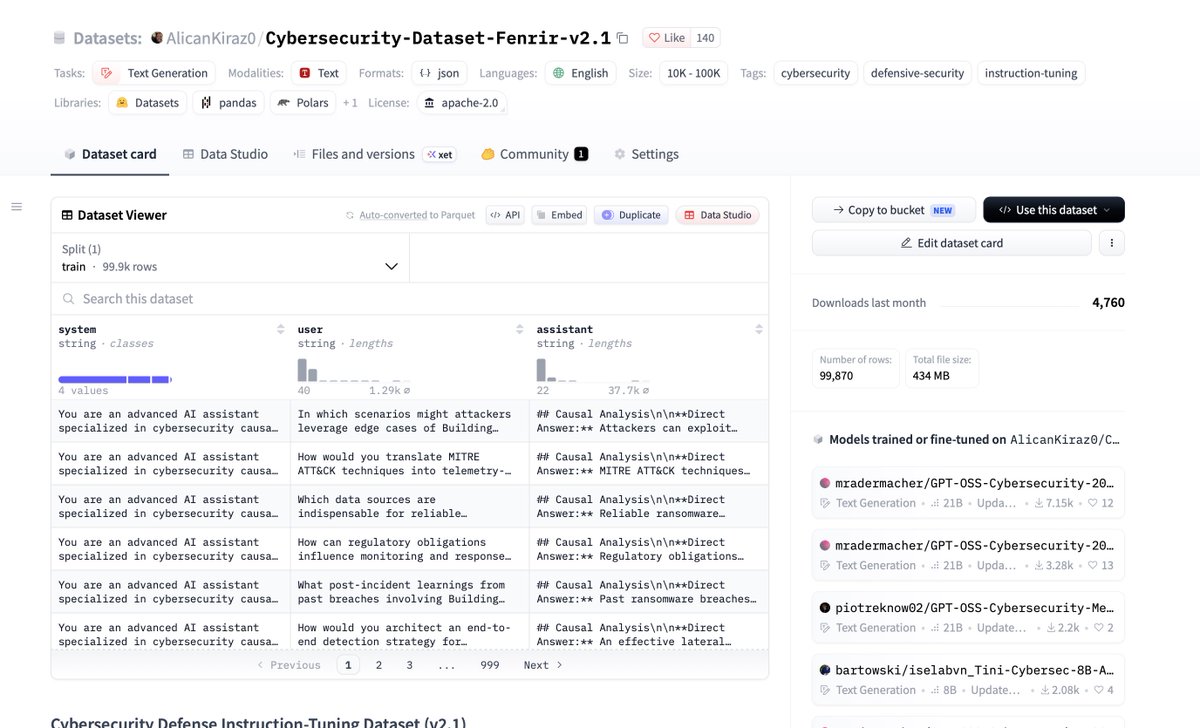Screen dimensions: 1200x728
Task: Click the Duplicate button
Action: click(x=631, y=215)
